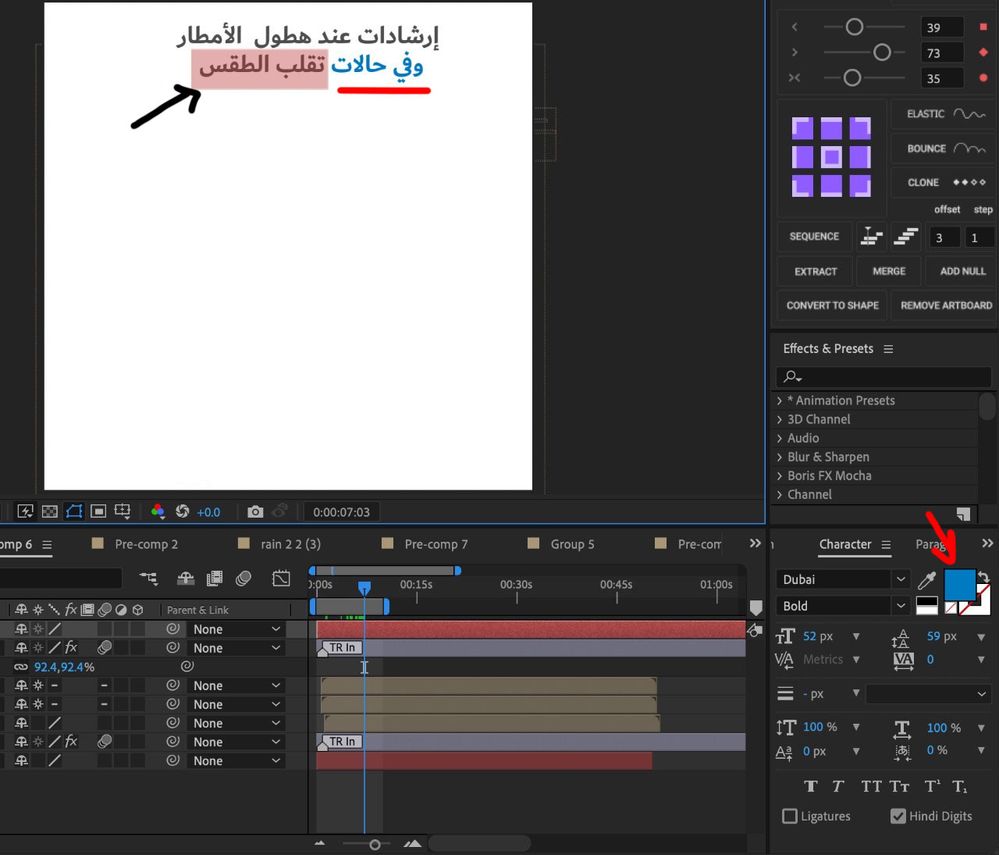
Task: Click the red square keyframe icon
Action: 983,27
